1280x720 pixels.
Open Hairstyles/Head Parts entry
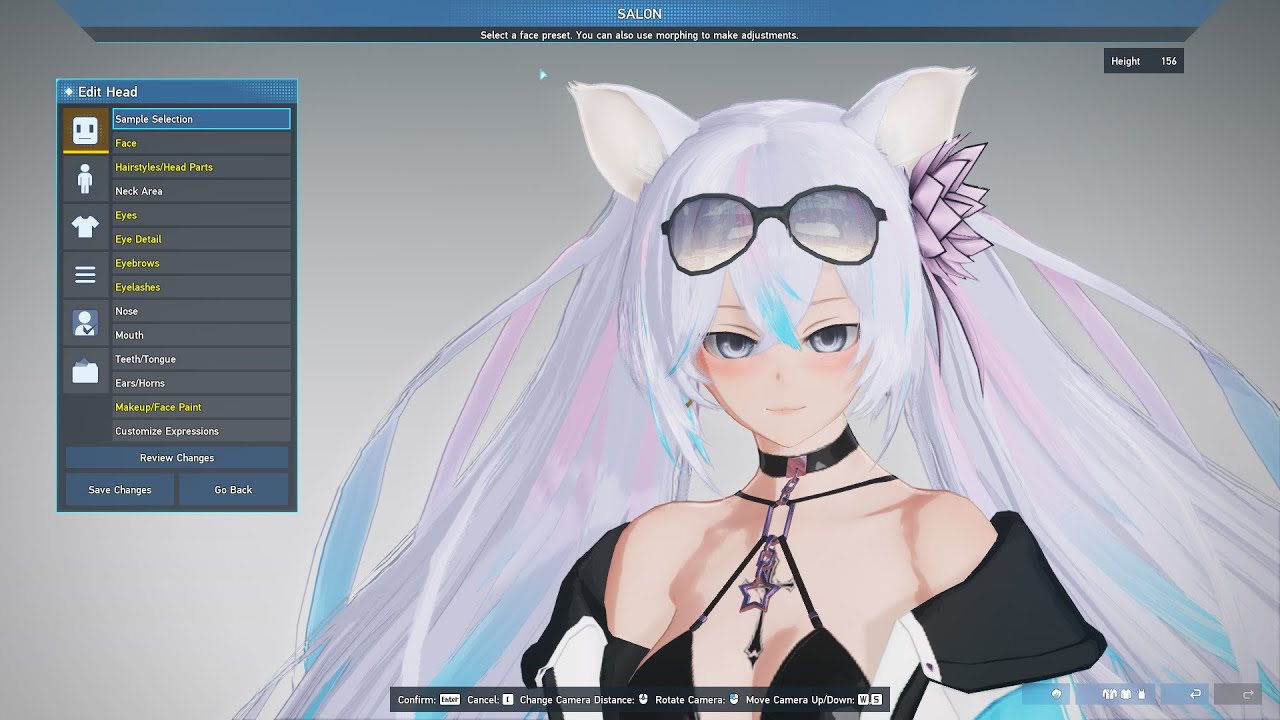pyautogui.click(x=201, y=167)
